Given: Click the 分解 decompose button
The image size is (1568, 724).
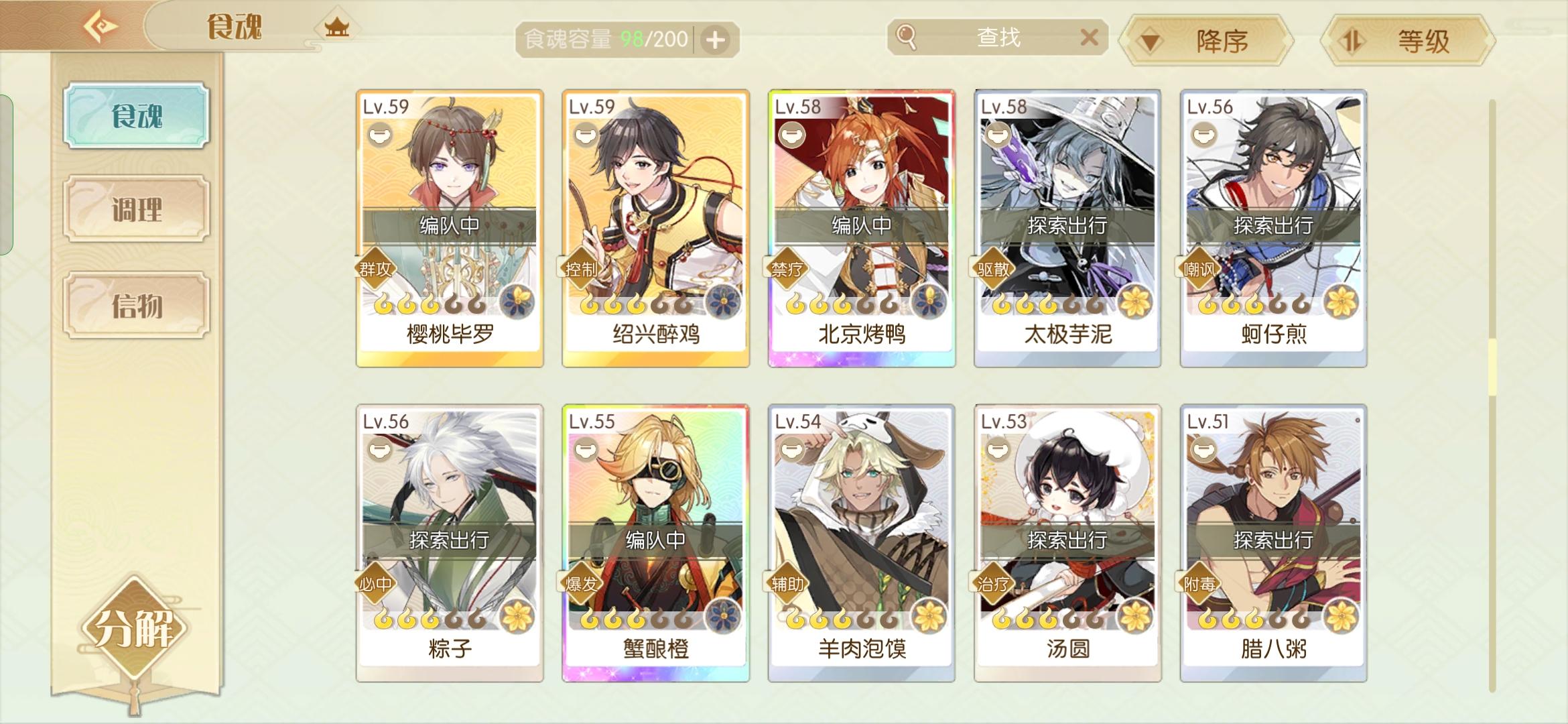Looking at the screenshot, I should coord(134,629).
